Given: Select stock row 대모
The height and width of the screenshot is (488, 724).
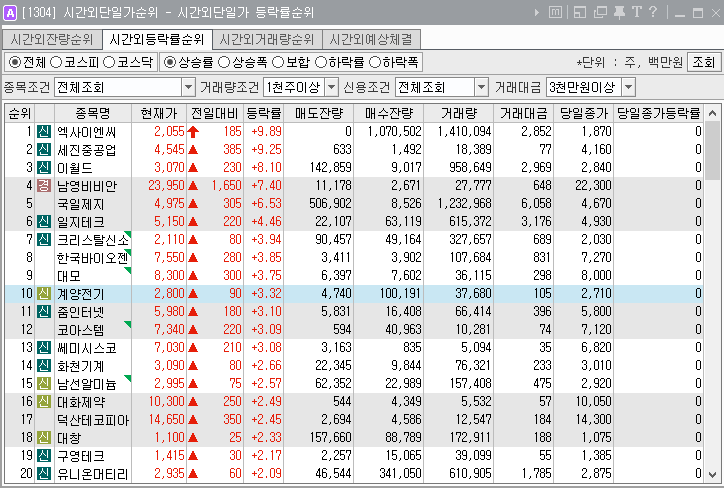Looking at the screenshot, I should pyautogui.click(x=354, y=276).
